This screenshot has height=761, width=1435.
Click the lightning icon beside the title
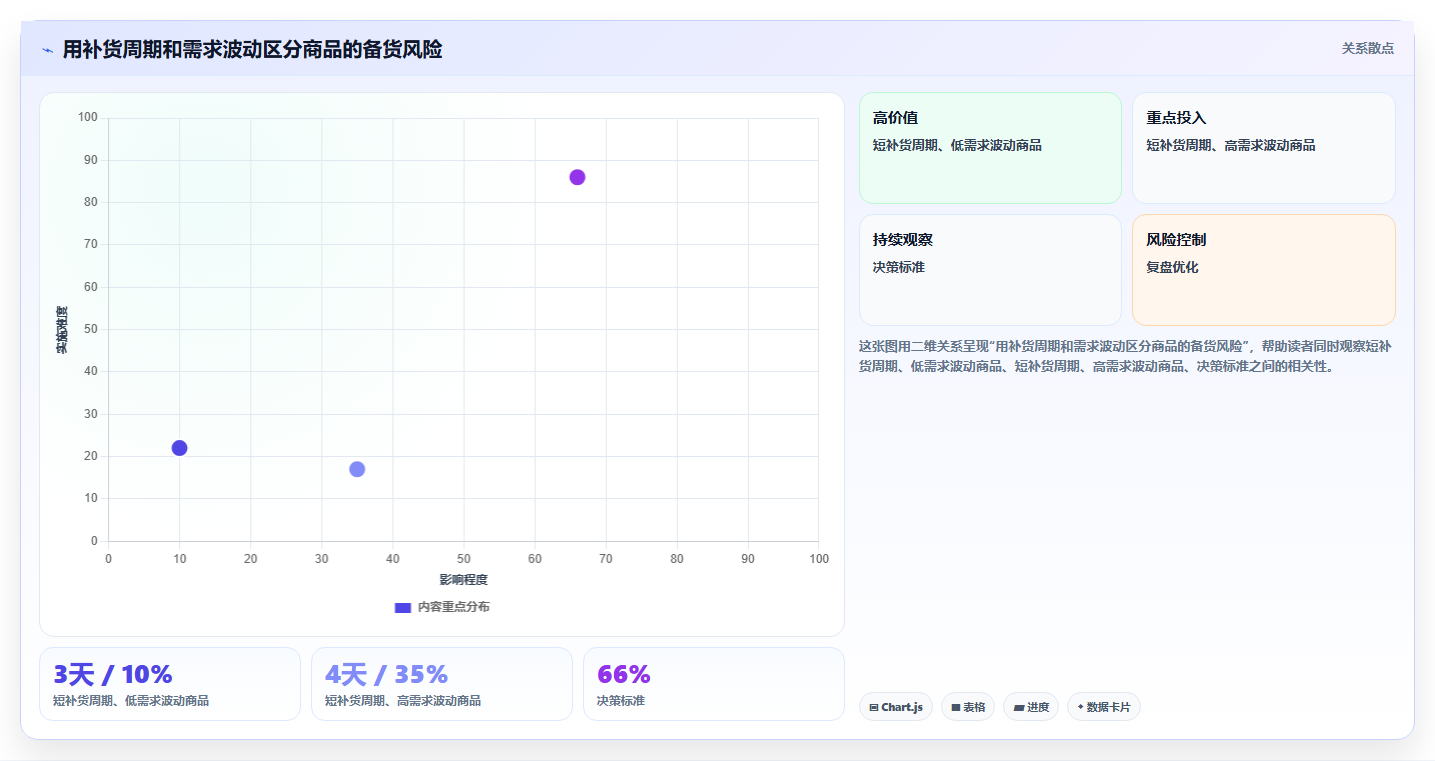pyautogui.click(x=48, y=50)
